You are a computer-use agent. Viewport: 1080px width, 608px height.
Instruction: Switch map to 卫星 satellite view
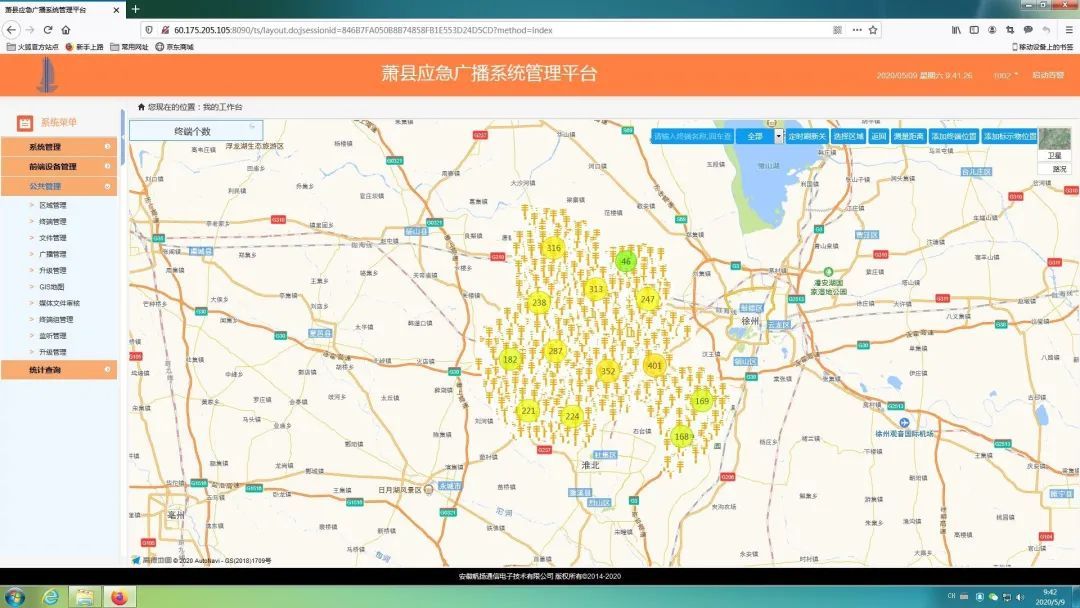[x=1054, y=156]
